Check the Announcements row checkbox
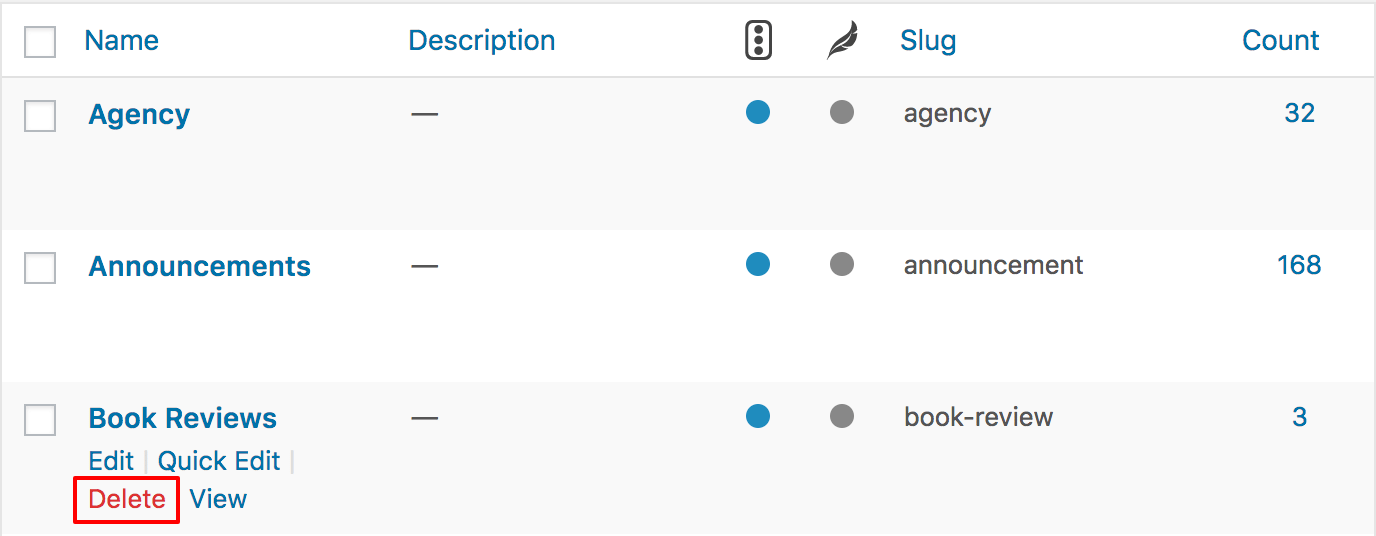Screen dimensions: 1376x536 [x=40, y=268]
